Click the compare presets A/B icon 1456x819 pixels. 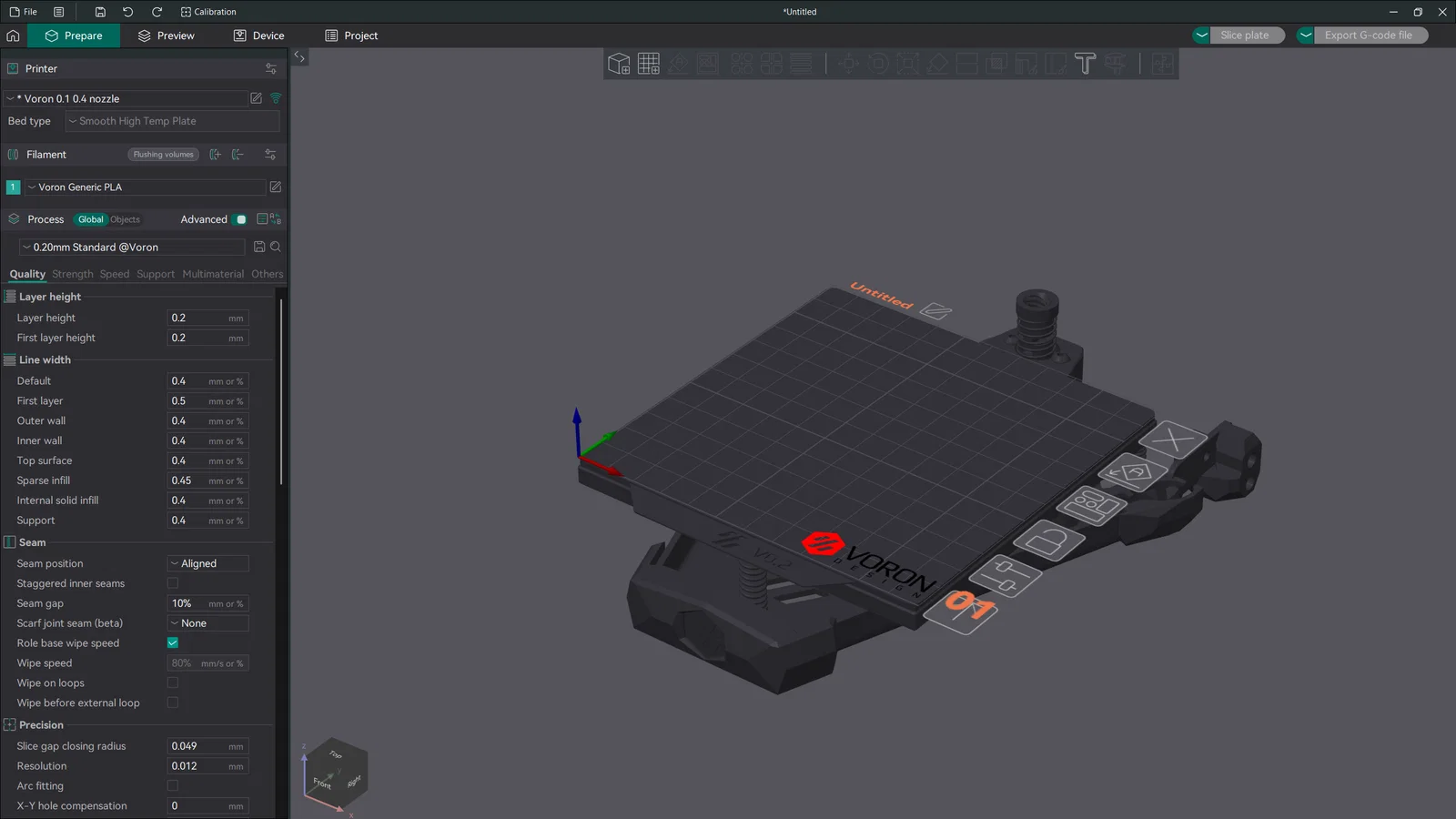point(276,219)
